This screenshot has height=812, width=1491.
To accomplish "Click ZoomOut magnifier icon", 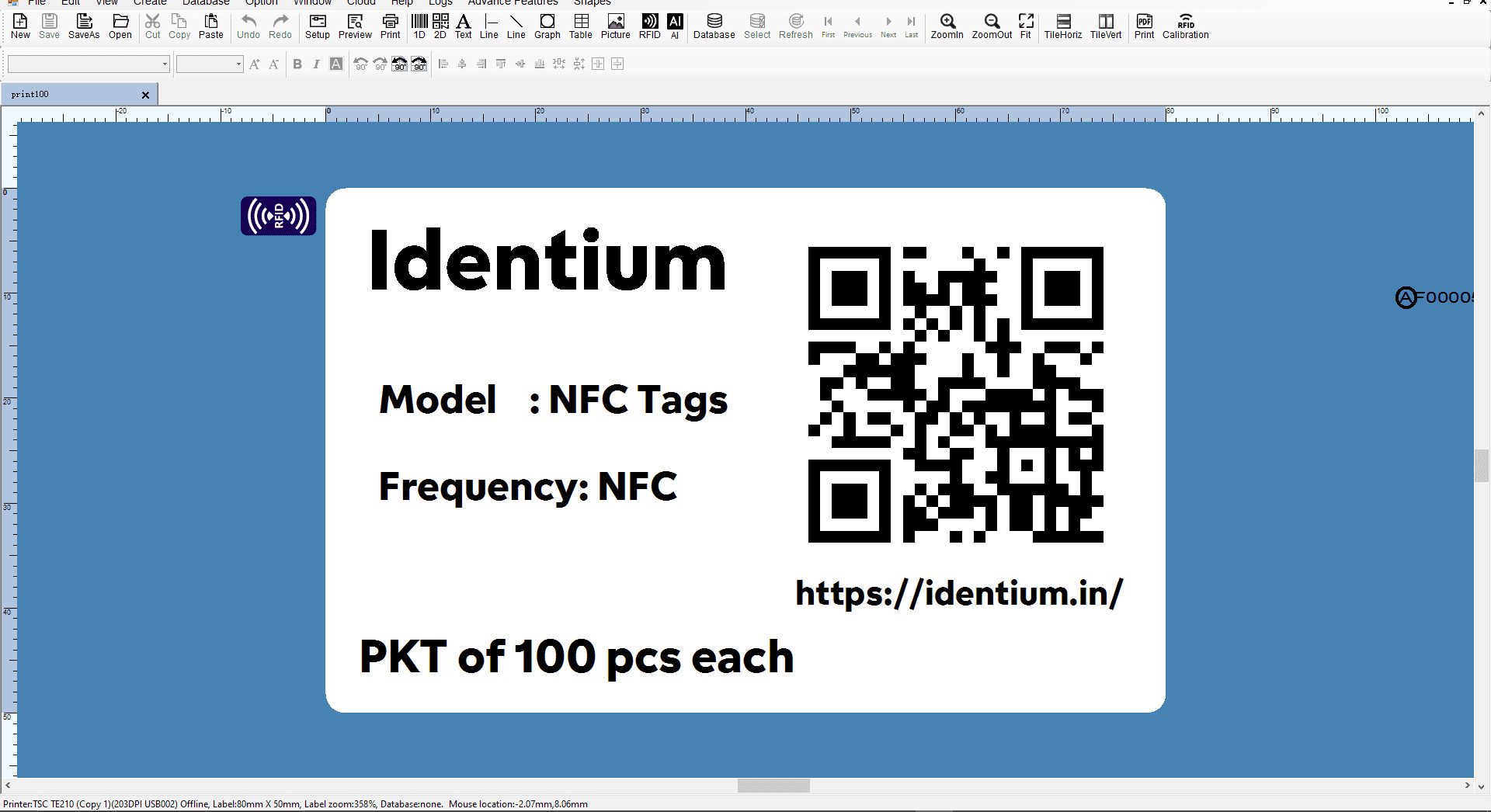I will 992,26.
